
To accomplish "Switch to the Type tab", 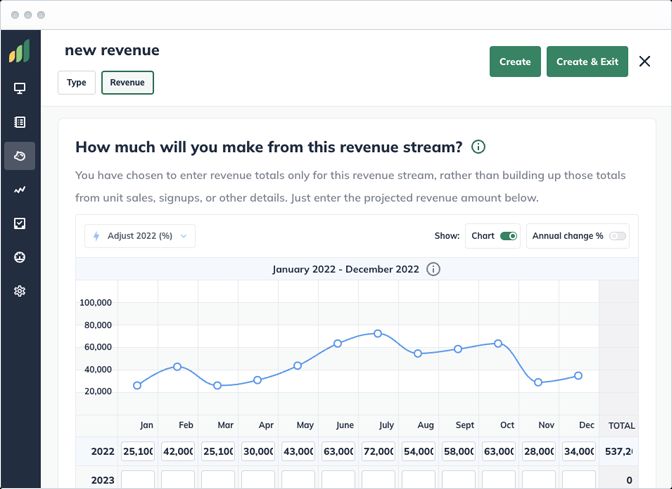I will coord(76,82).
